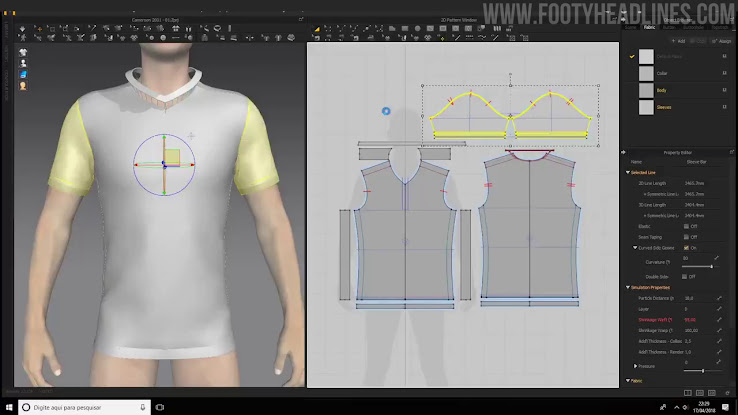Click the orange avatar head icon in 3D view
The image size is (738, 415).
click(23, 86)
